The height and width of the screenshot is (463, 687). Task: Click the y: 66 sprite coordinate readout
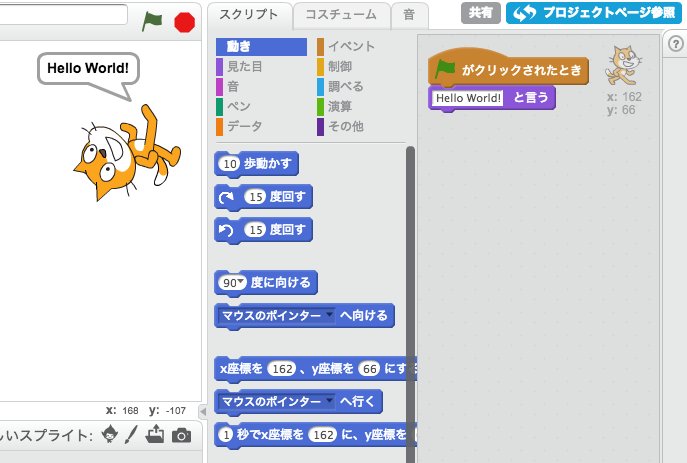coord(621,110)
